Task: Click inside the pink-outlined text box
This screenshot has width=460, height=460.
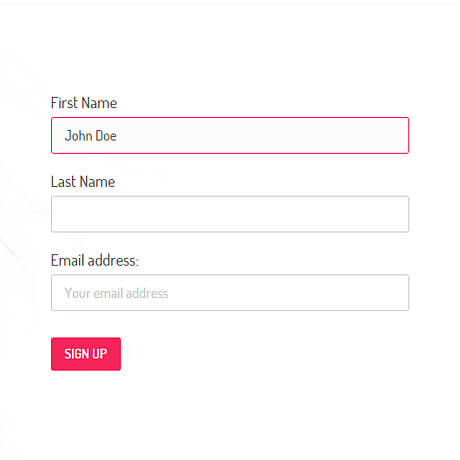Action: 230,135
